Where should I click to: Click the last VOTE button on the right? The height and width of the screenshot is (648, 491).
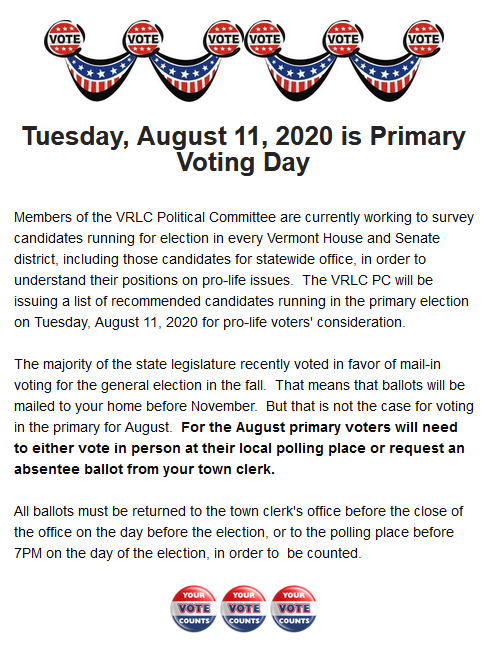[x=424, y=38]
